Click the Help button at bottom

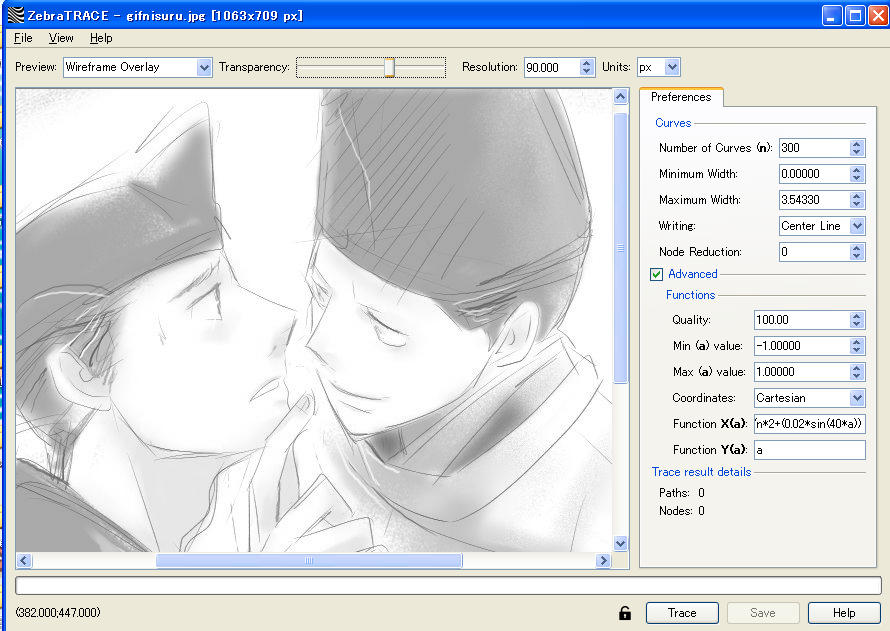pyautogui.click(x=844, y=613)
